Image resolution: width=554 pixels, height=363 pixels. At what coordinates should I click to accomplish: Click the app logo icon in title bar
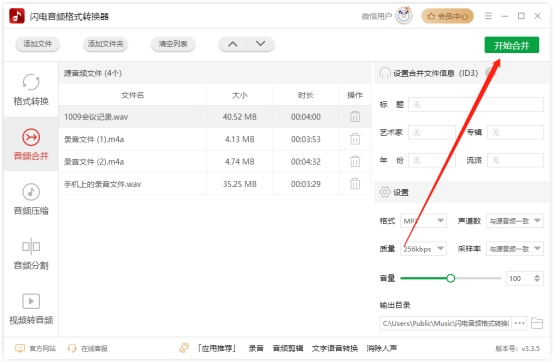click(17, 16)
